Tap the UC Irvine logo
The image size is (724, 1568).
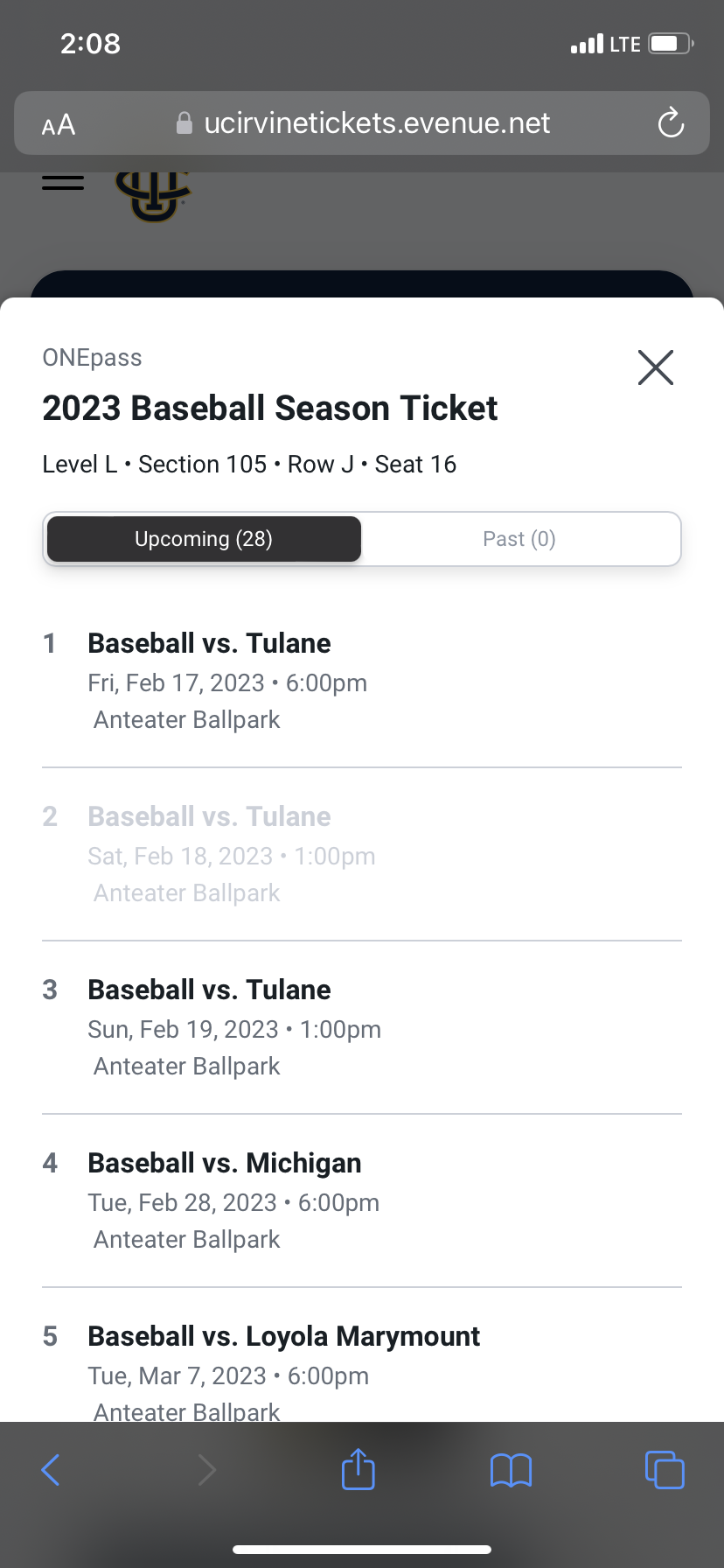154,196
